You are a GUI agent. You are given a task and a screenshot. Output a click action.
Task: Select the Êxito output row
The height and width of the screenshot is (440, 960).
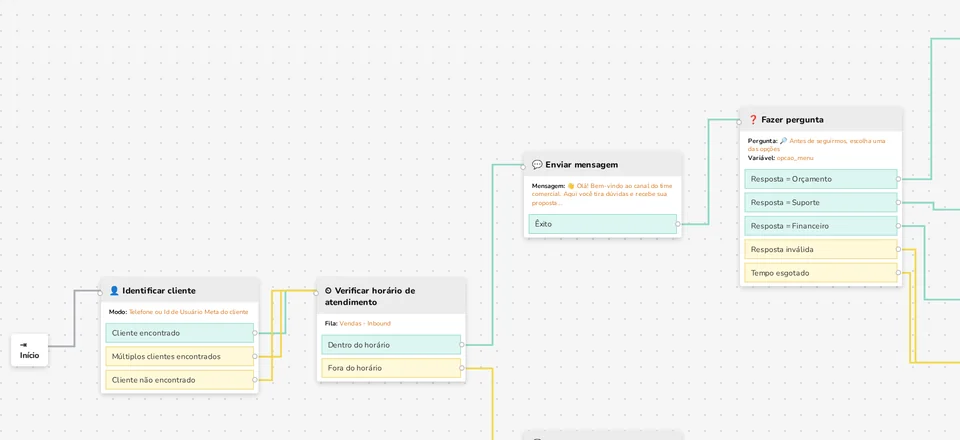(602, 224)
